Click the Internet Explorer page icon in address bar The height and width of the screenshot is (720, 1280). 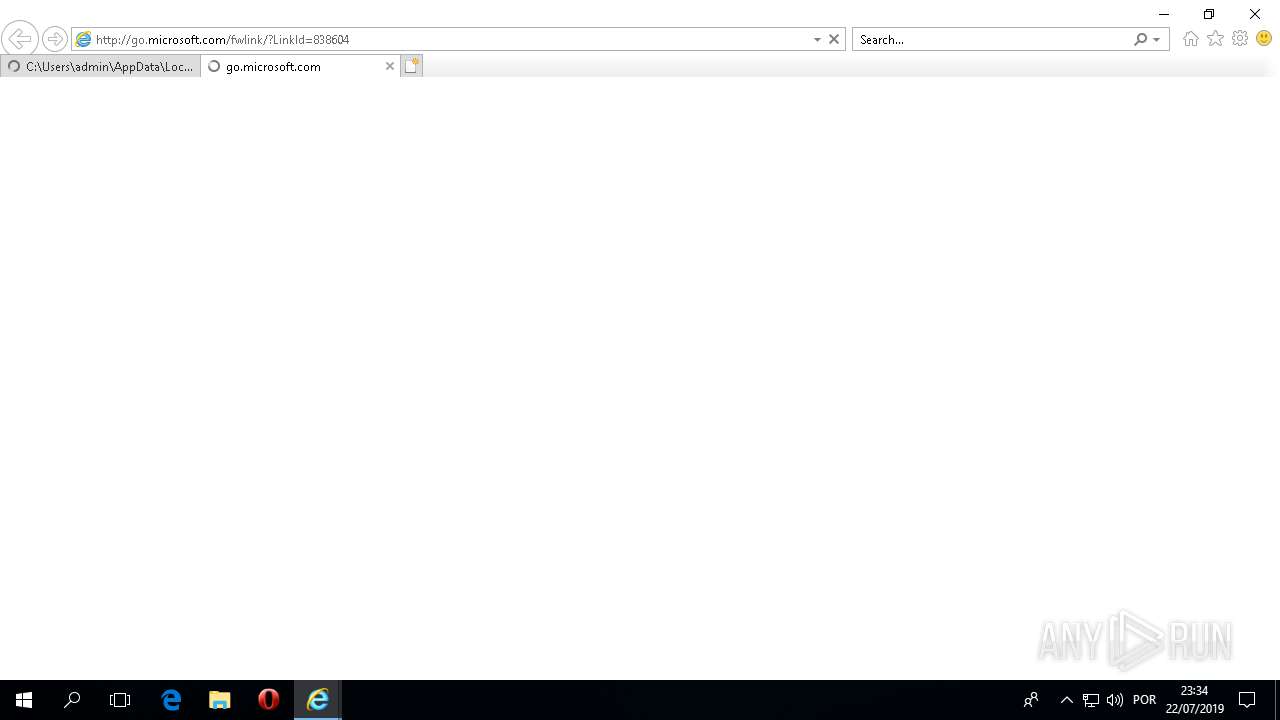point(84,39)
